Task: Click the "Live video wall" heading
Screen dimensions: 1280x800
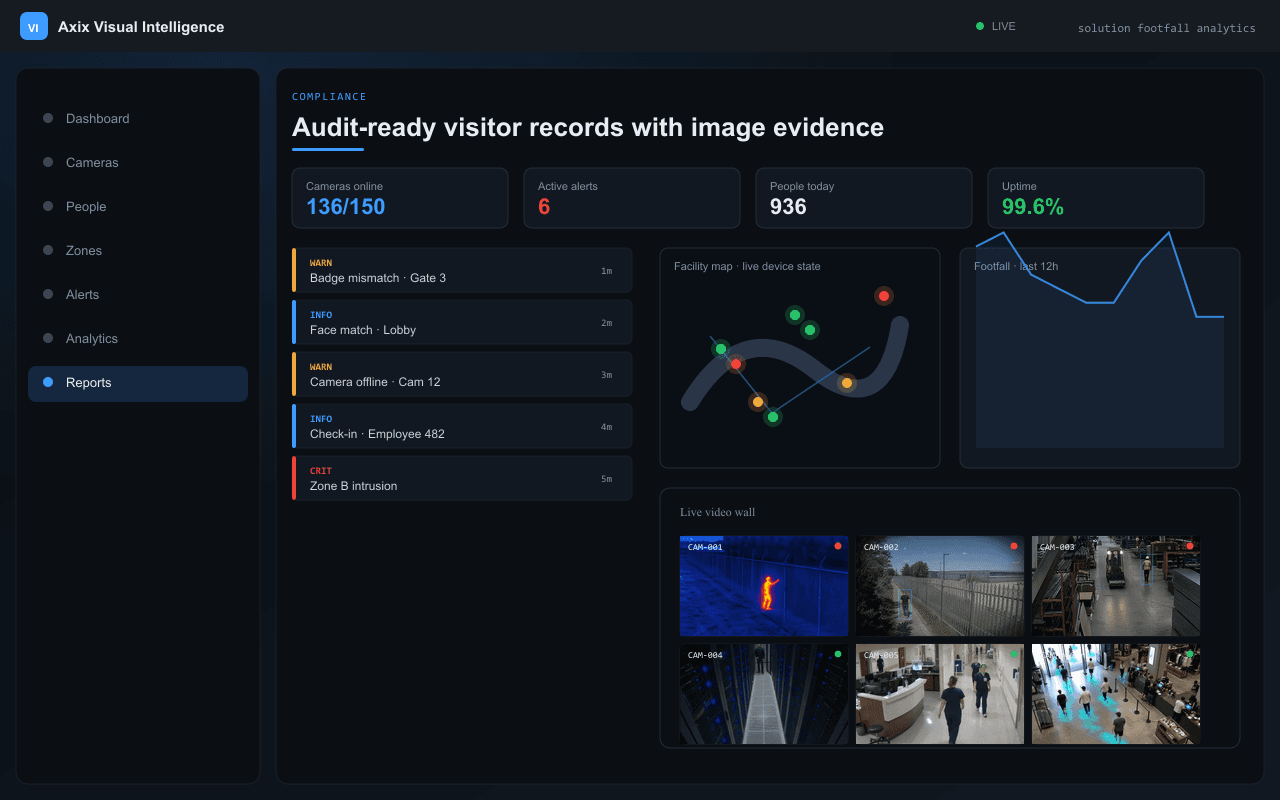Action: pyautogui.click(x=718, y=512)
